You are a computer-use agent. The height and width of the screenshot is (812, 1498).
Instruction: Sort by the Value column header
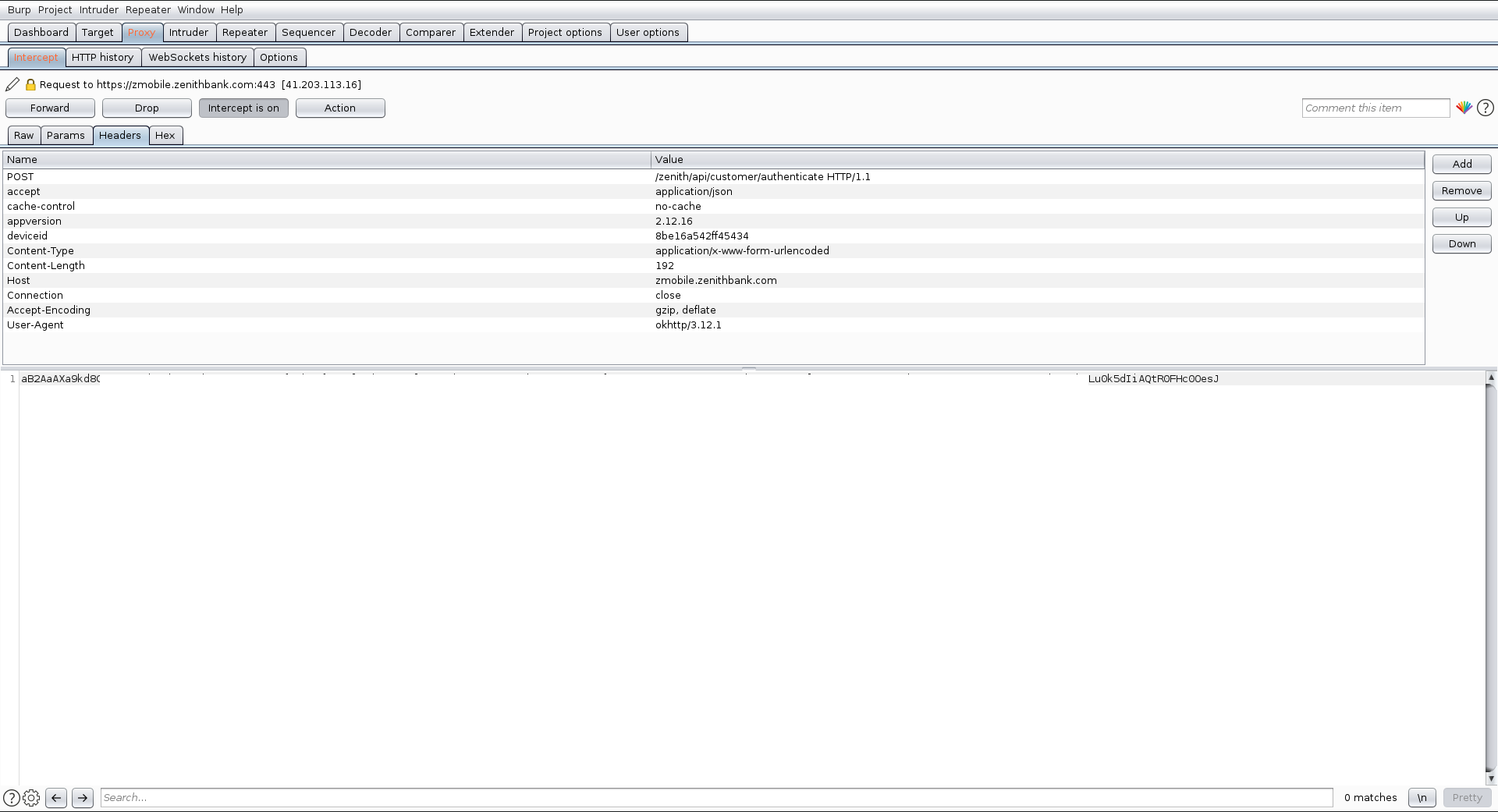(x=1038, y=159)
